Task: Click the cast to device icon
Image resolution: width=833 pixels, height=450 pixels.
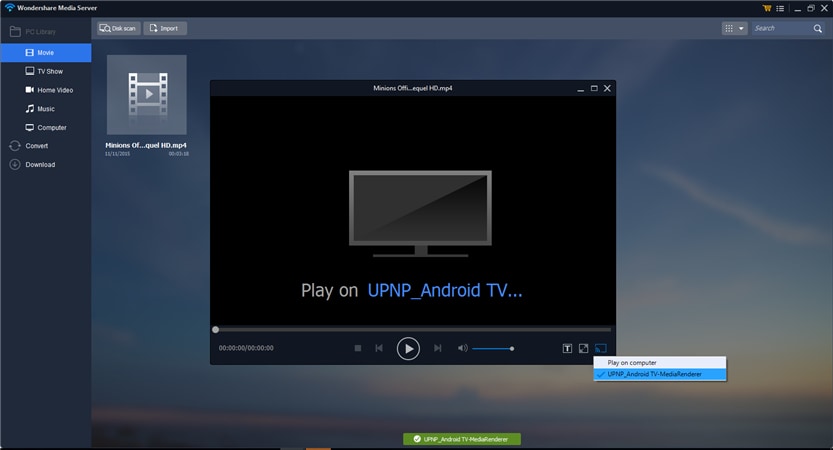Action: point(601,349)
